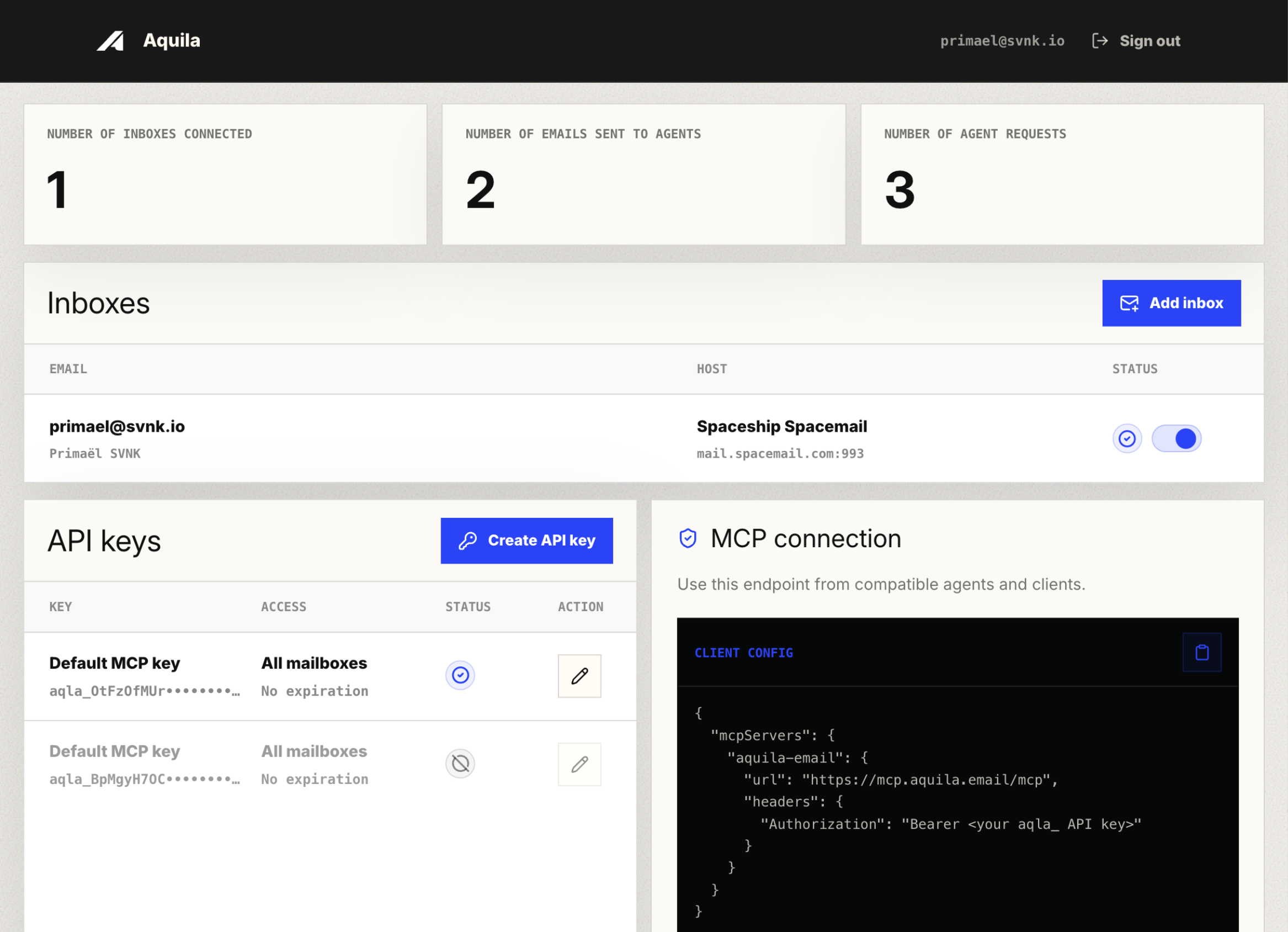Click the aqla_BpMgyH7OC masked key text
1288x932 pixels.
pos(145,779)
